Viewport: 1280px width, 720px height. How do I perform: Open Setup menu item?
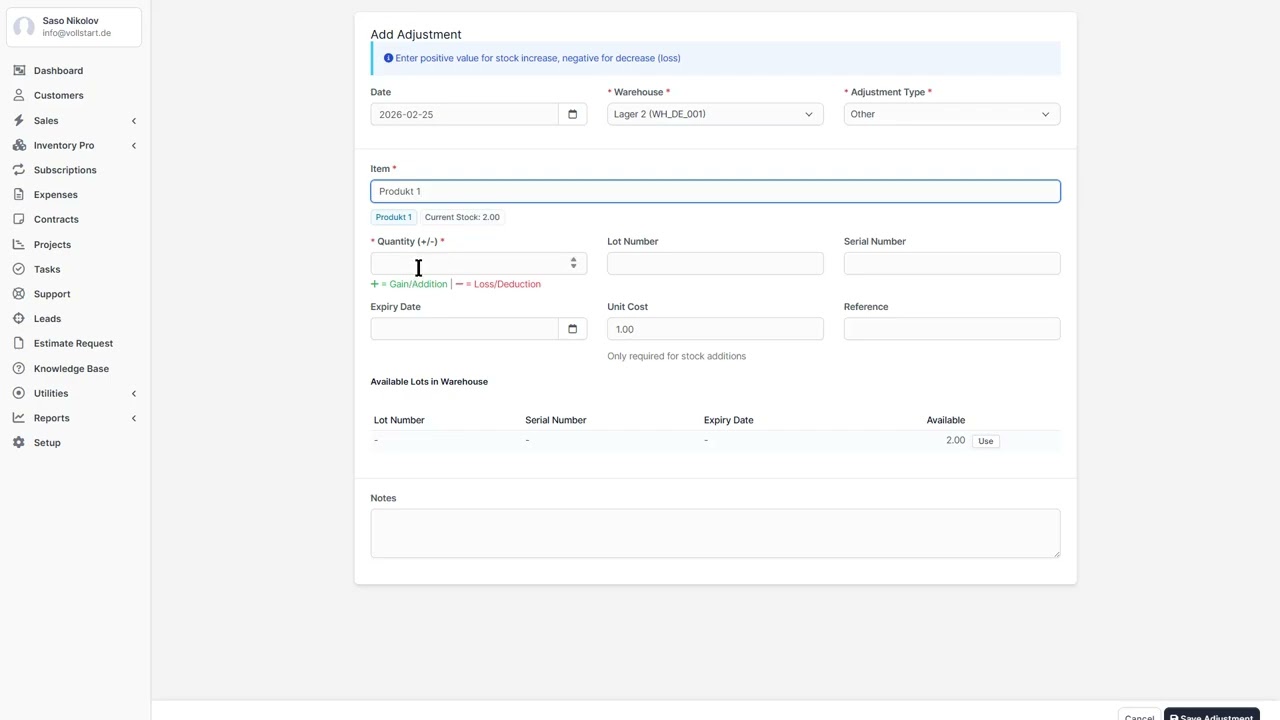coord(47,443)
